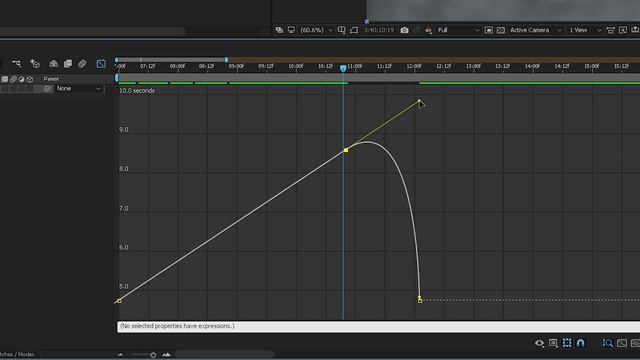Take a snapshot with the camera icon
This screenshot has height=360, width=640.
point(404,30)
